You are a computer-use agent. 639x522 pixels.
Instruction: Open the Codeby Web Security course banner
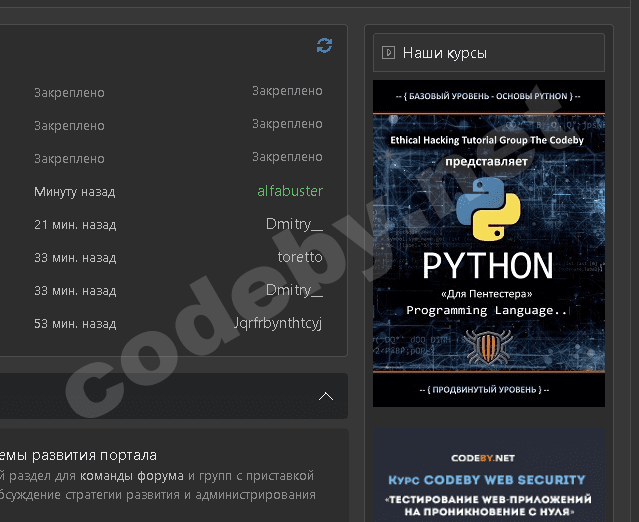coord(489,475)
